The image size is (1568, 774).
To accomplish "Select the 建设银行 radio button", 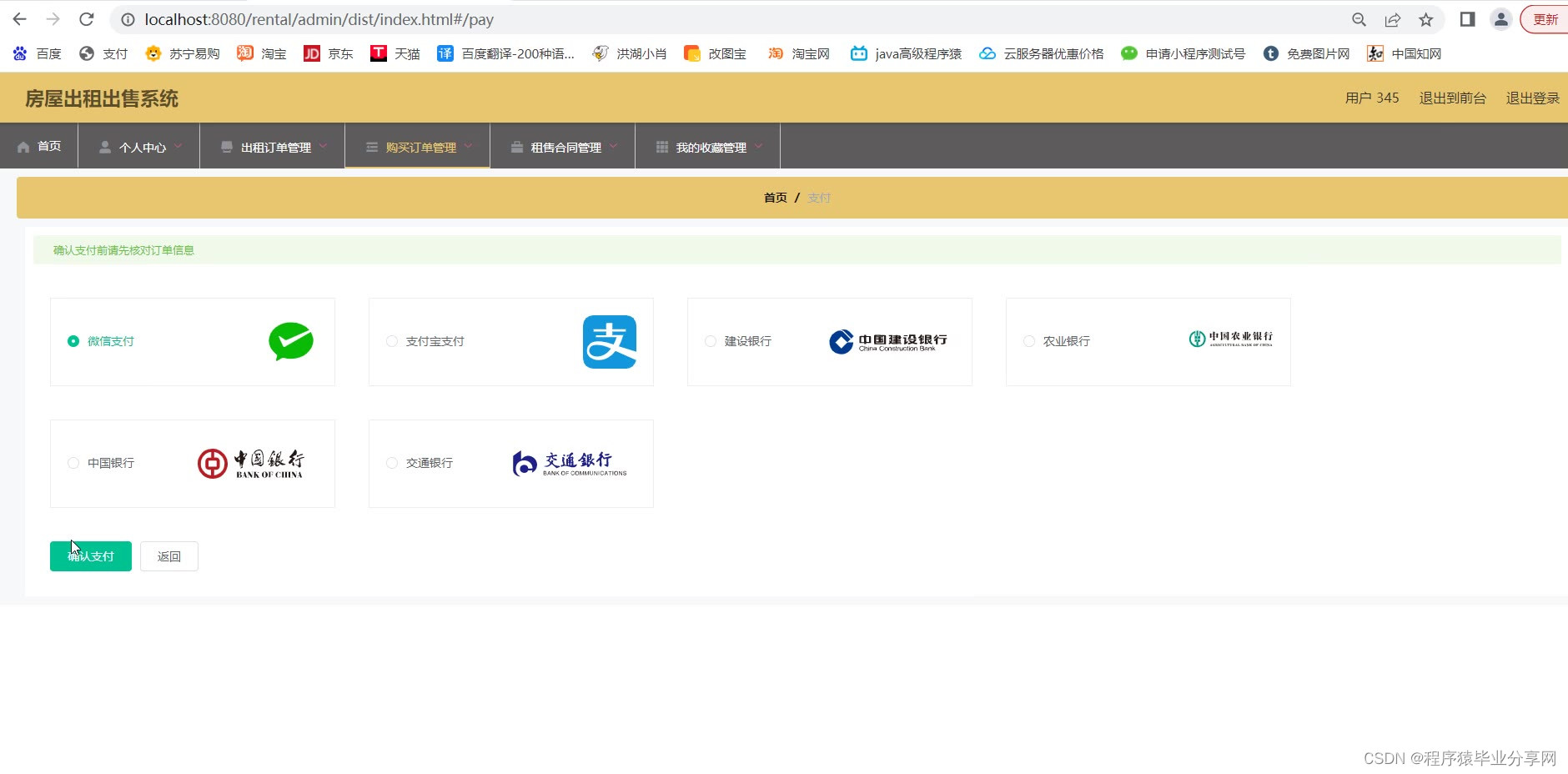I will click(x=711, y=341).
